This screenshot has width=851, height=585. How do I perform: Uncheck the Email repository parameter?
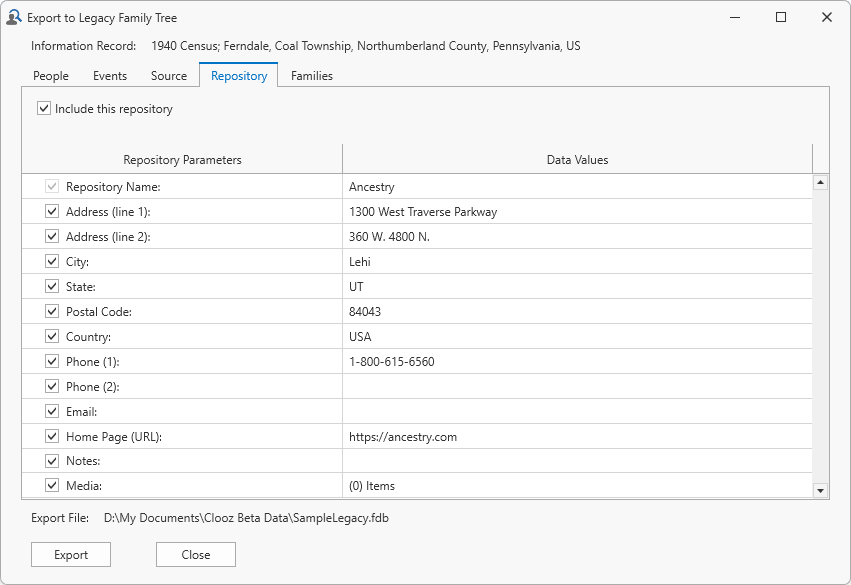(x=52, y=411)
